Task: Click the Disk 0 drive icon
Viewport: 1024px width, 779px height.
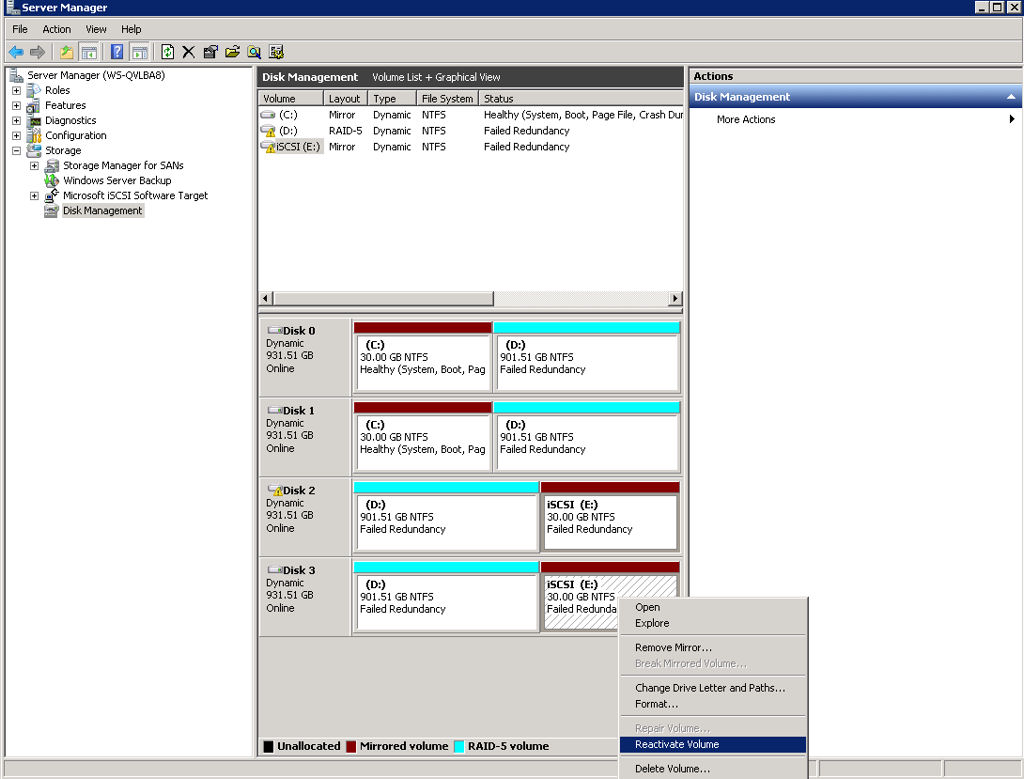Action: [x=275, y=331]
